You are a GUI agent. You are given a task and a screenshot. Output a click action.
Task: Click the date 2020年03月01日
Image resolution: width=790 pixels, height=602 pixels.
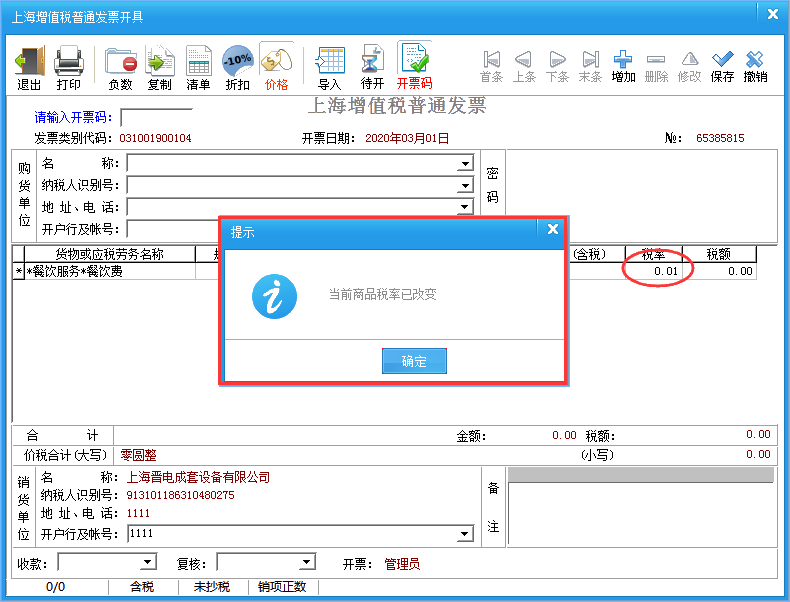[x=407, y=138]
